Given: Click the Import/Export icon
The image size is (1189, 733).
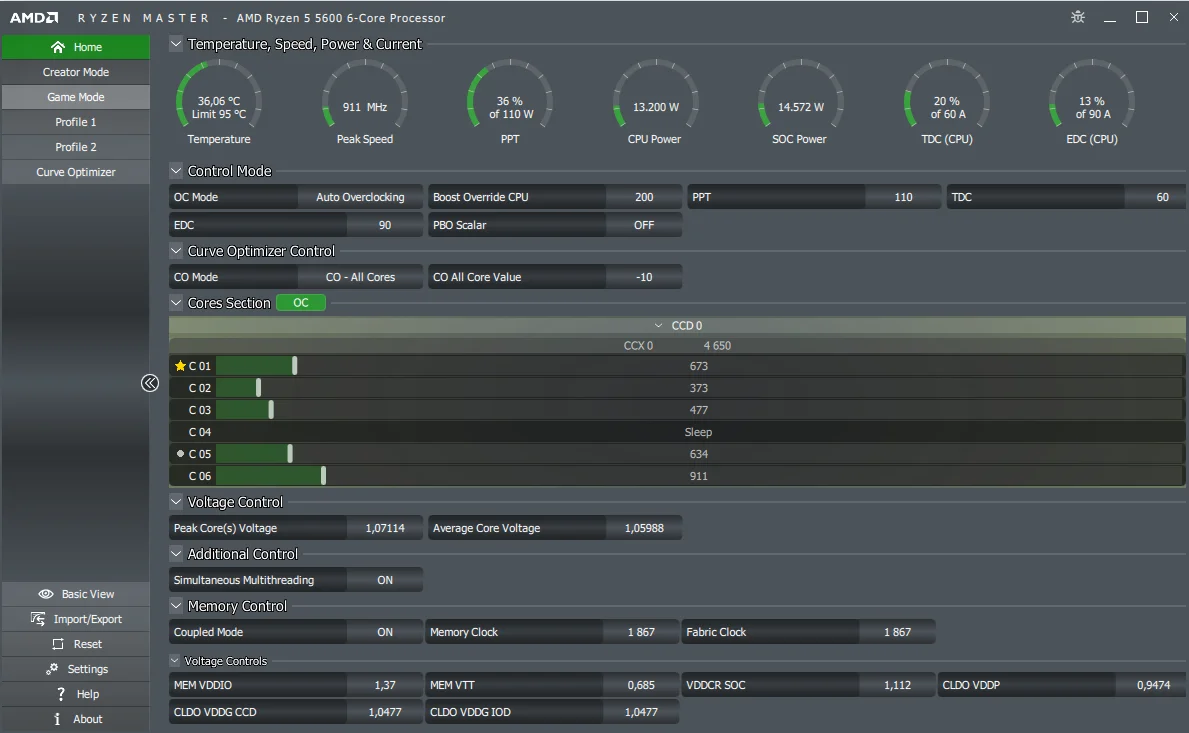Looking at the screenshot, I should (38, 619).
